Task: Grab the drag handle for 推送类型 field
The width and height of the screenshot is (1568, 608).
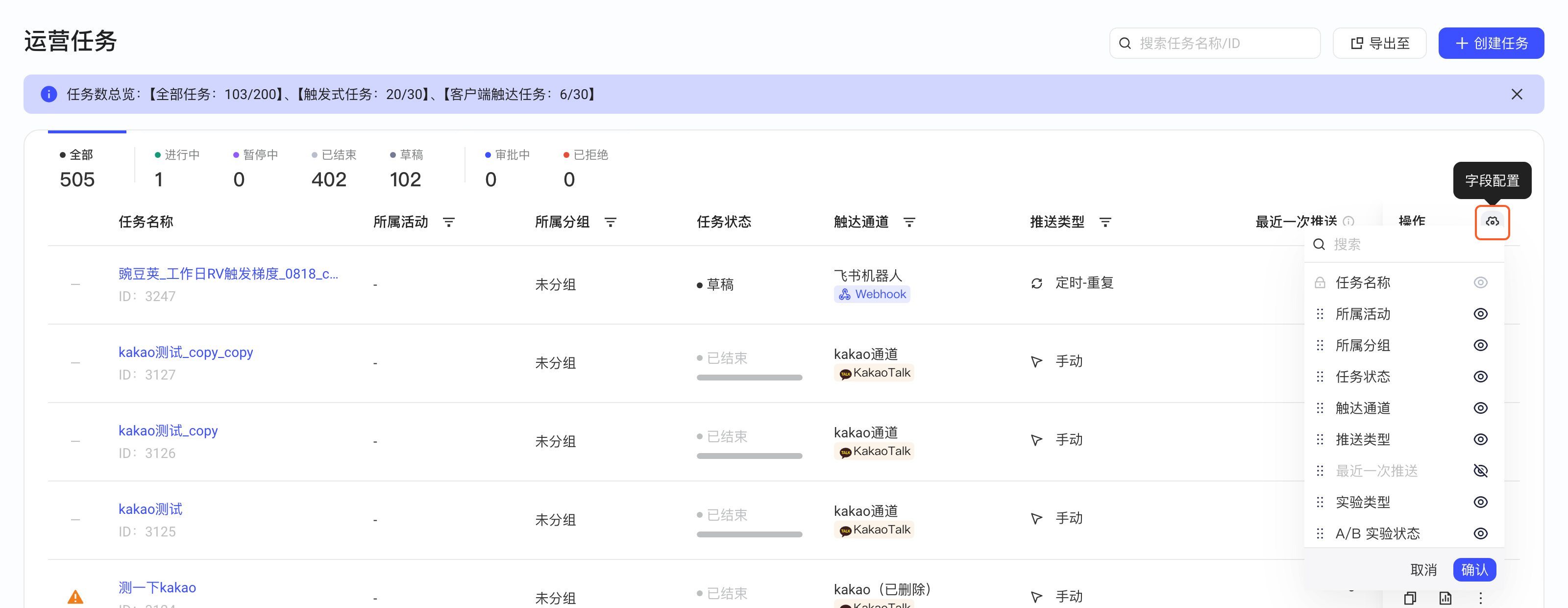Action: 1320,439
